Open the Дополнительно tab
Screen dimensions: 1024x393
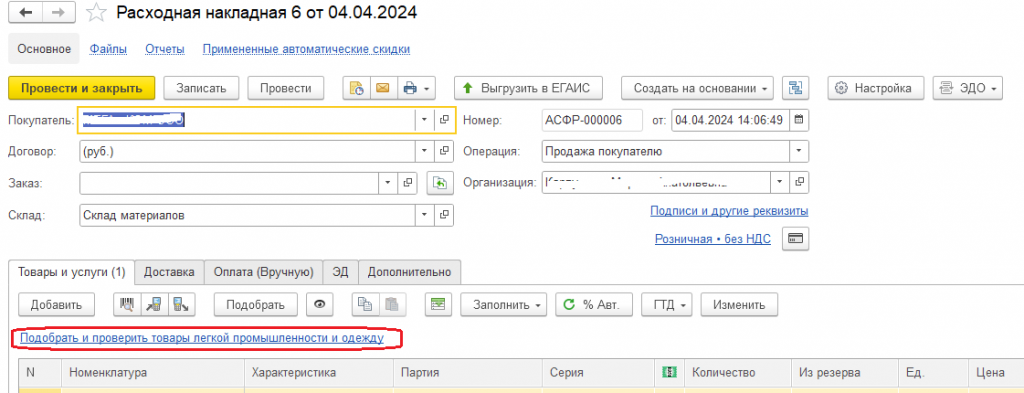tap(409, 272)
